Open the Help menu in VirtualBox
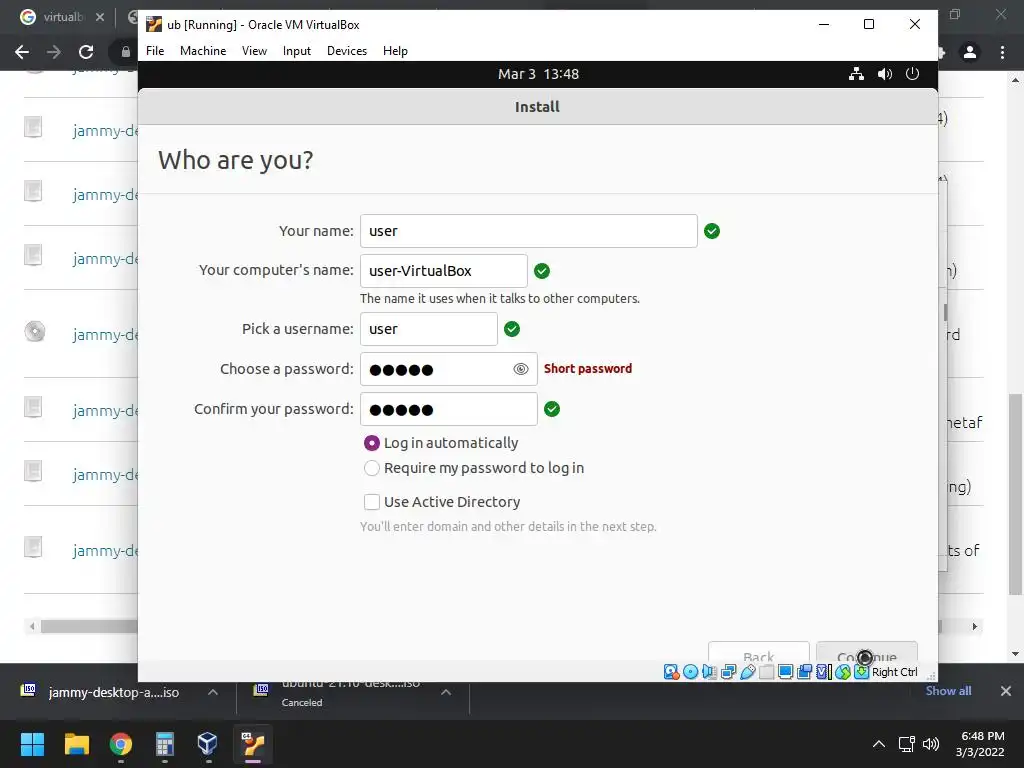This screenshot has width=1024, height=768. click(x=395, y=51)
